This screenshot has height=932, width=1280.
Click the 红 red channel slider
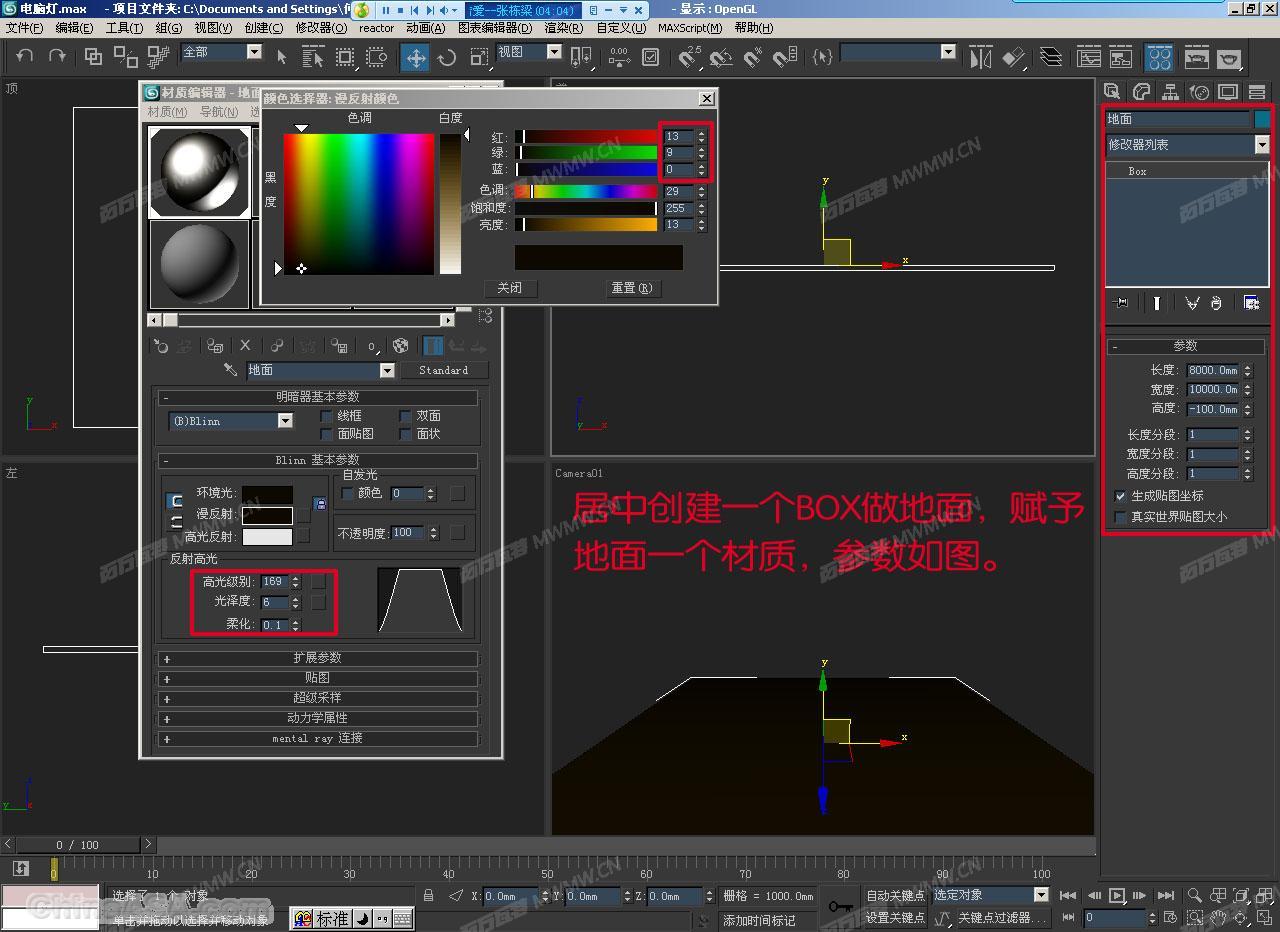(586, 137)
